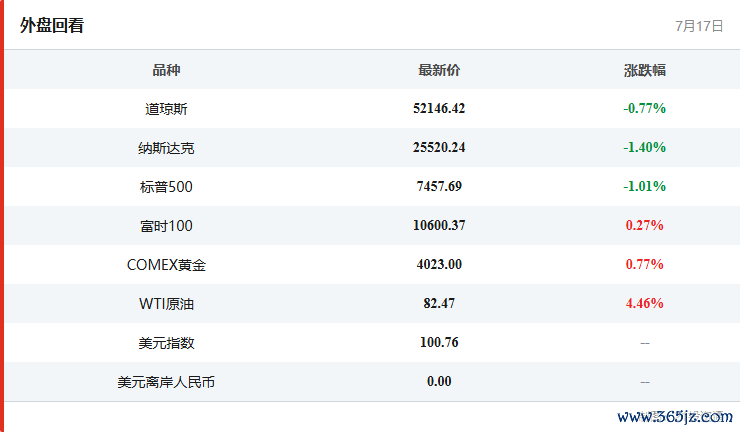
Task: Open the WTI原油 commodity entry
Action: (166, 304)
